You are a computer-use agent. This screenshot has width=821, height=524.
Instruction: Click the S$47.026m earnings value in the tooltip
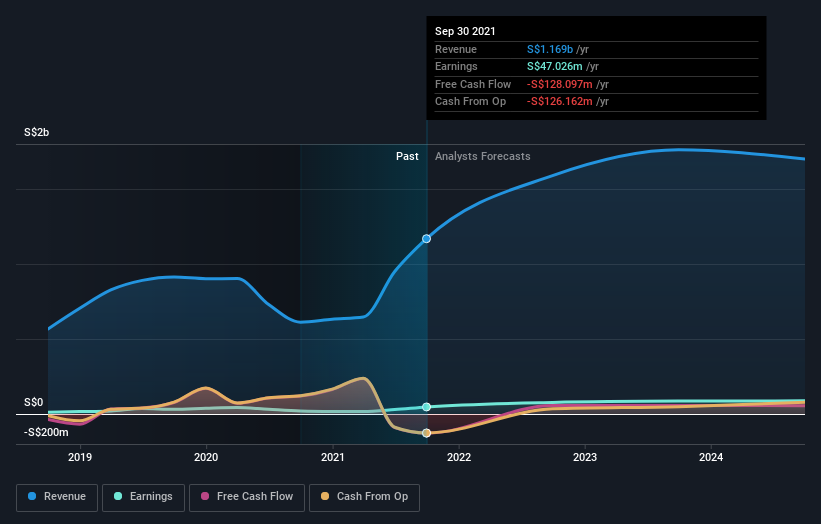click(554, 66)
